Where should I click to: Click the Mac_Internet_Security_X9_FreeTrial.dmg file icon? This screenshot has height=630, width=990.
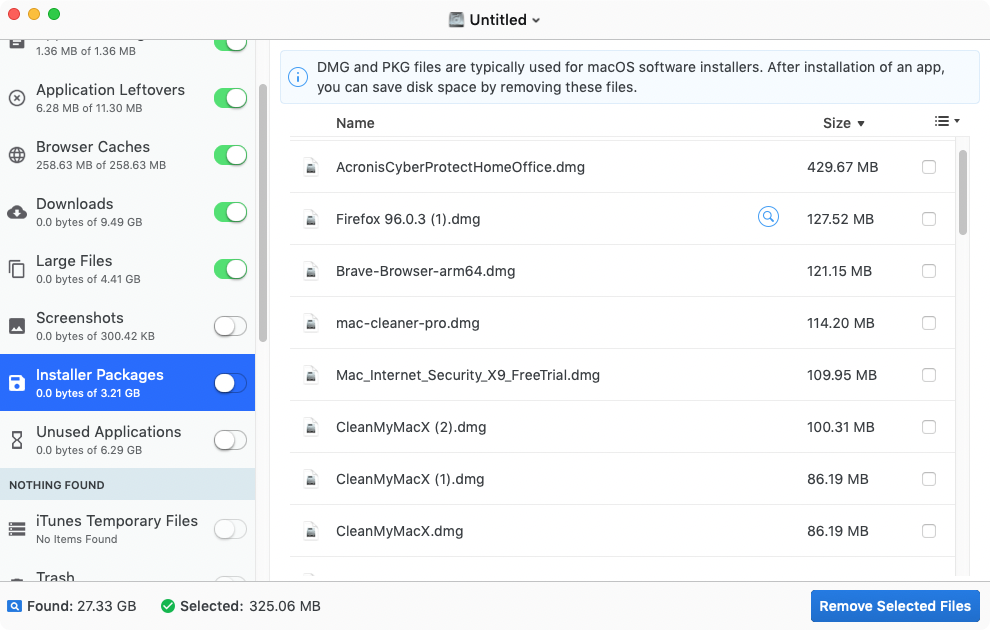coord(311,375)
